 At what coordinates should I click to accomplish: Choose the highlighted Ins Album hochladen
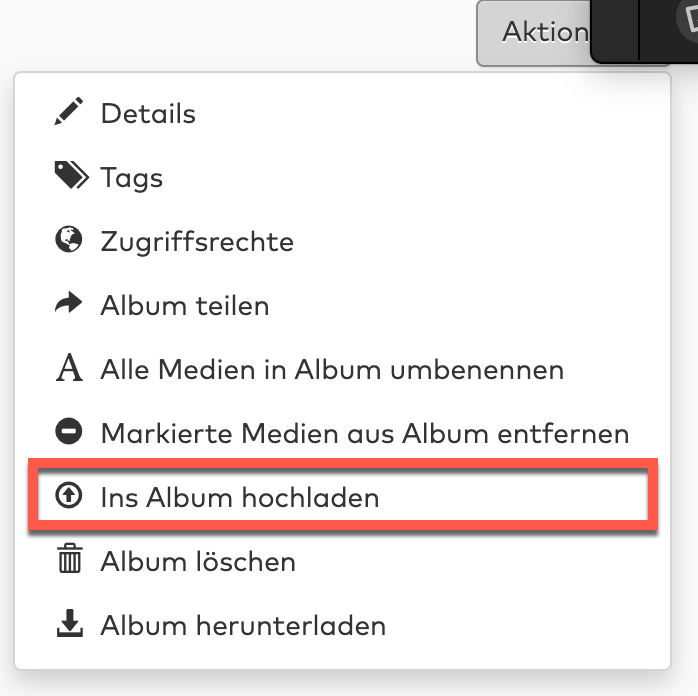tap(240, 497)
